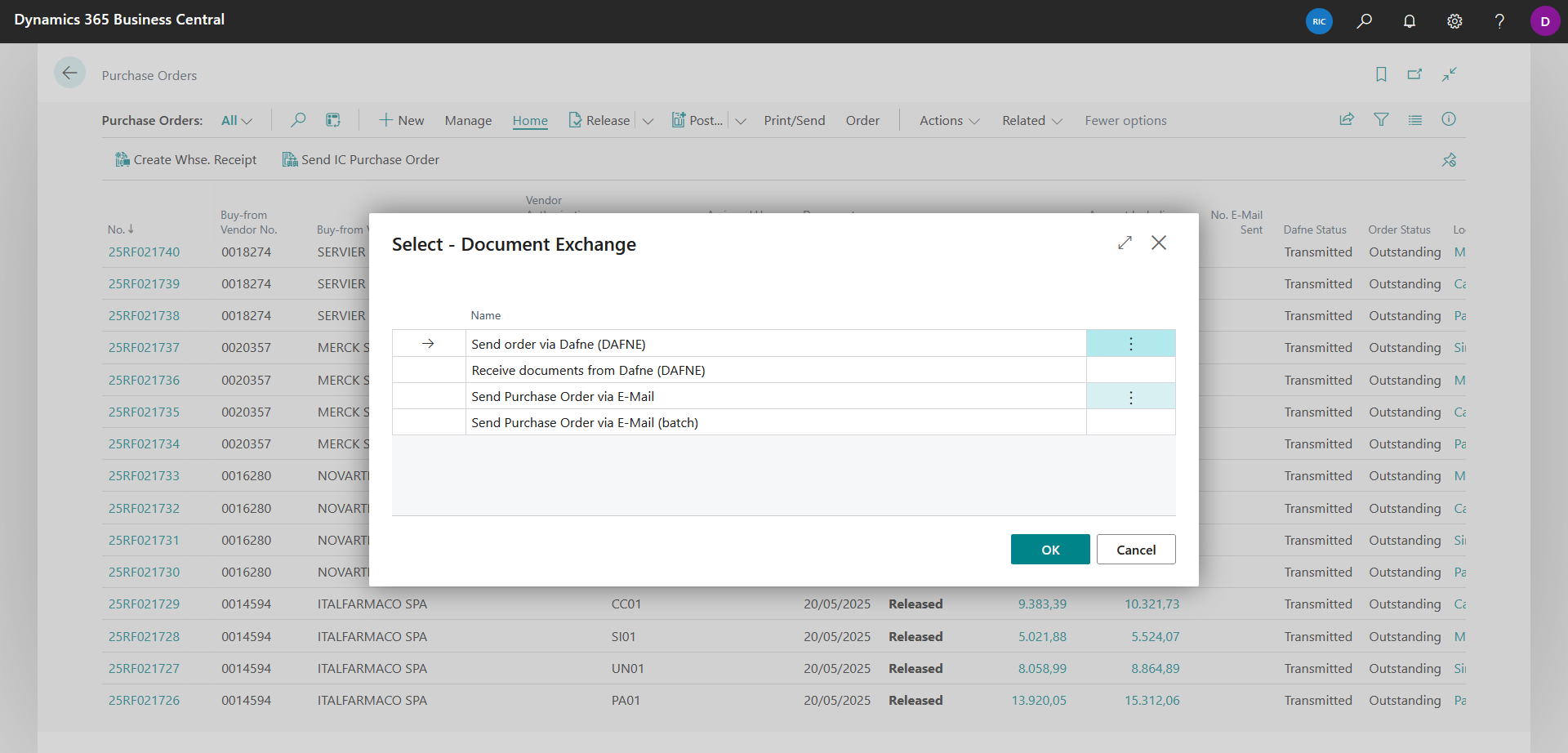
Task: Click New to create a purchase order
Action: coord(401,120)
